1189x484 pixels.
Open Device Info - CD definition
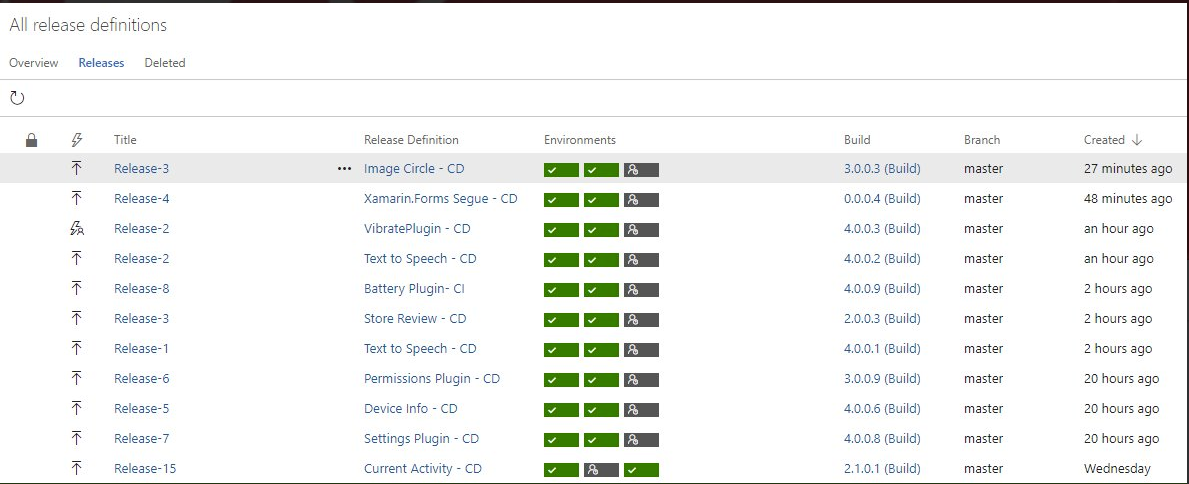[410, 408]
